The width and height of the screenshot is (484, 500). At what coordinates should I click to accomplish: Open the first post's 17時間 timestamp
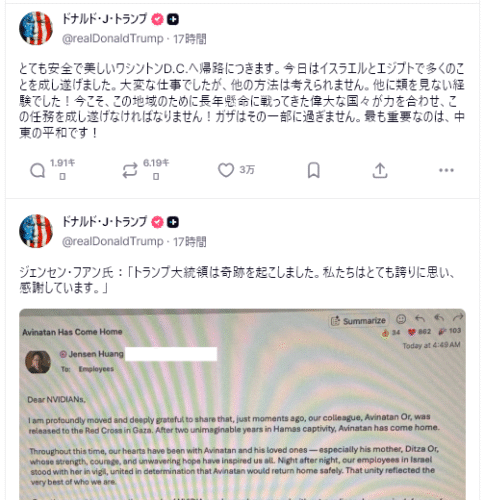point(190,39)
